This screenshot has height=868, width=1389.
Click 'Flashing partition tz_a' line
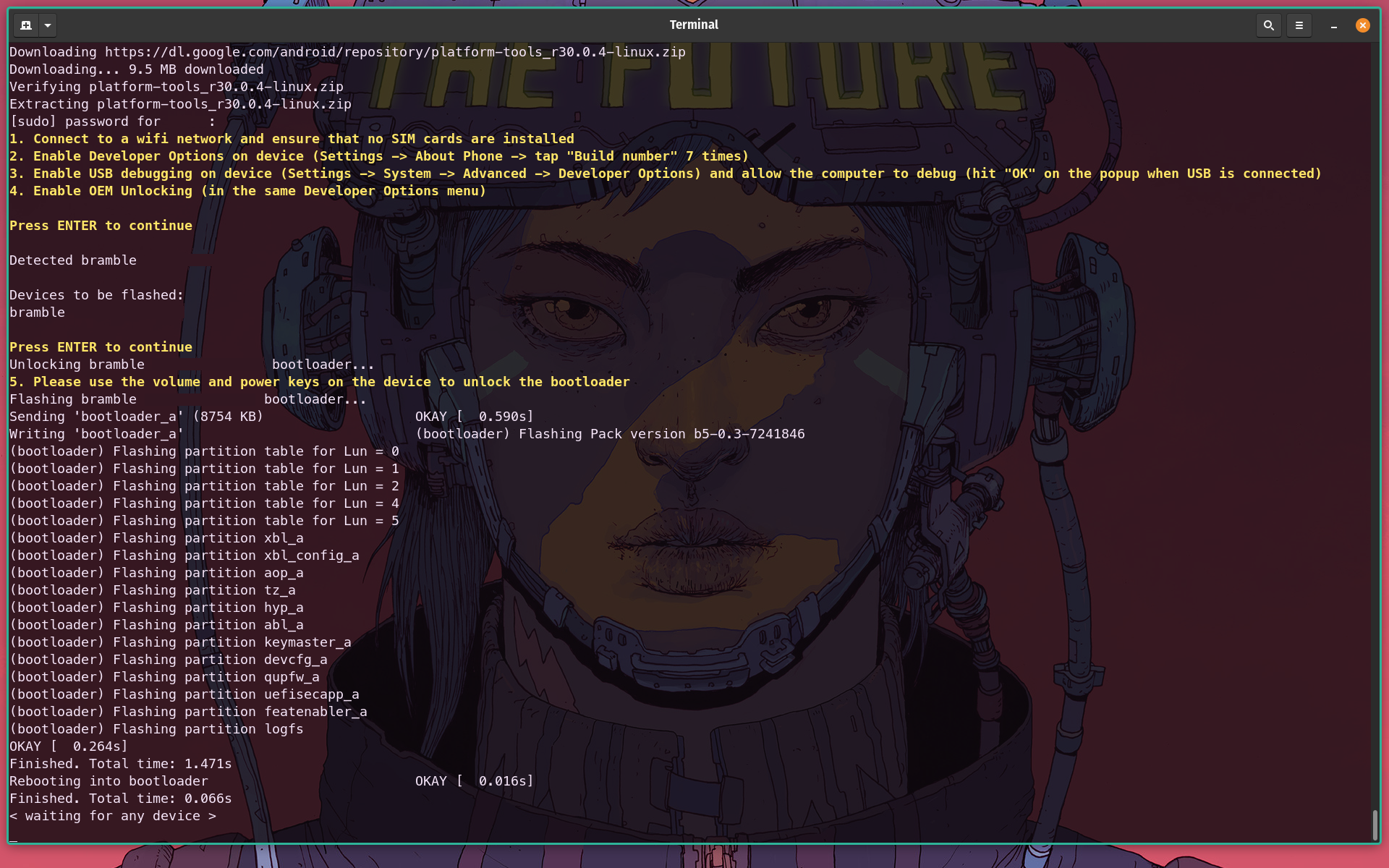153,590
